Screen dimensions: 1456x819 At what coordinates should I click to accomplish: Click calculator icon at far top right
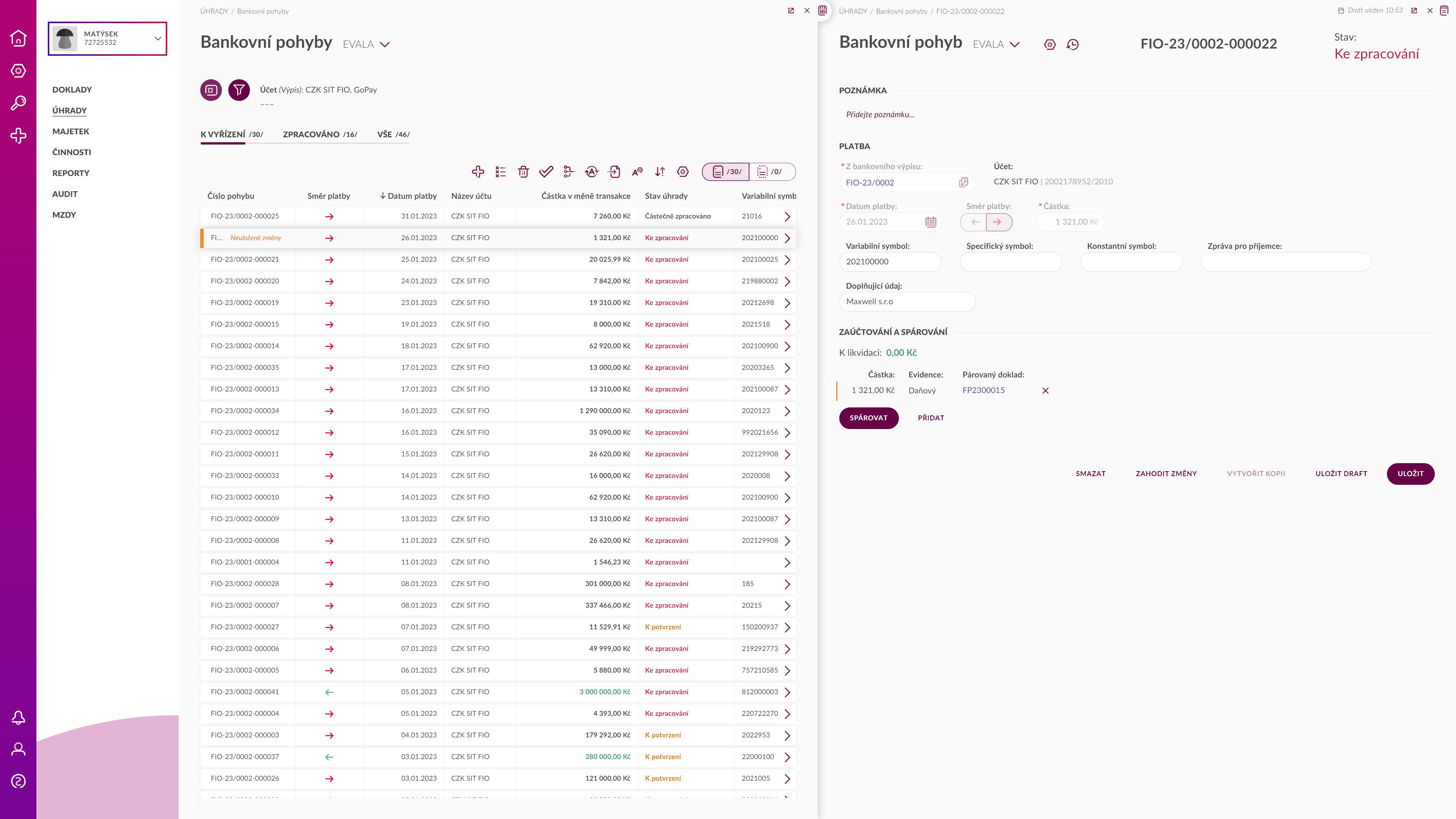coord(1444,11)
